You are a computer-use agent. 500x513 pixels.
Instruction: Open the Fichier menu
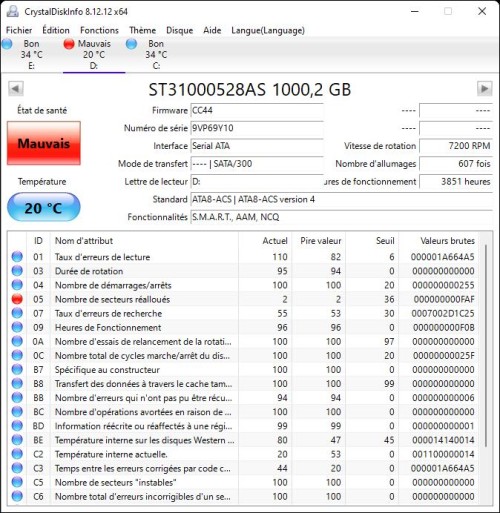pyautogui.click(x=19, y=30)
